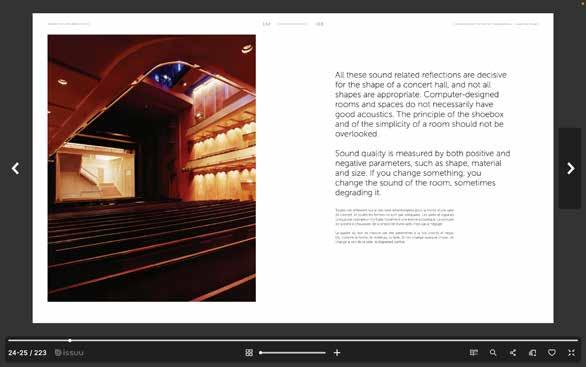
Task: Open the issuu logo link
Action: (69, 352)
